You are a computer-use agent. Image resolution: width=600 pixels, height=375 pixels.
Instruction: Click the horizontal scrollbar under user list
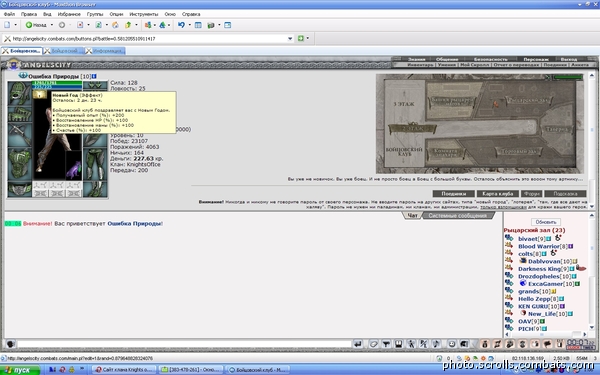[x=546, y=334]
